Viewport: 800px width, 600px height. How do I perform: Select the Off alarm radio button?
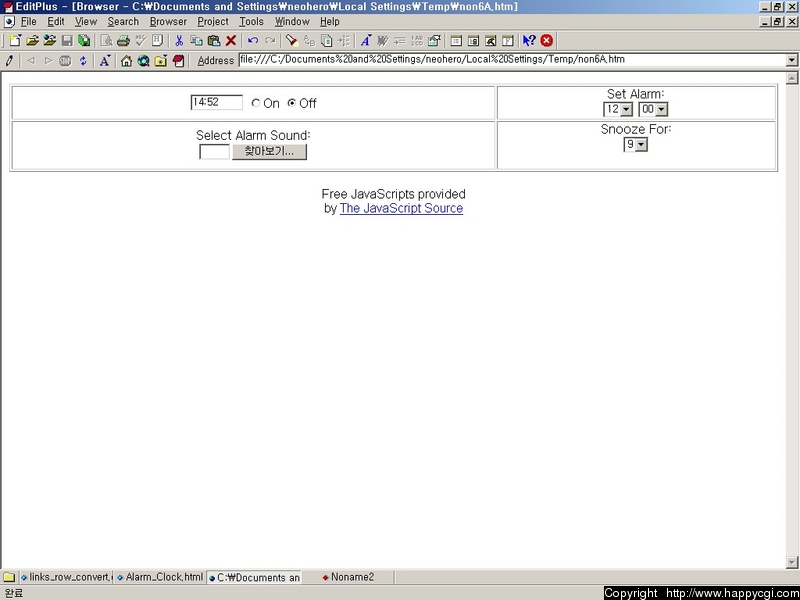click(292, 103)
